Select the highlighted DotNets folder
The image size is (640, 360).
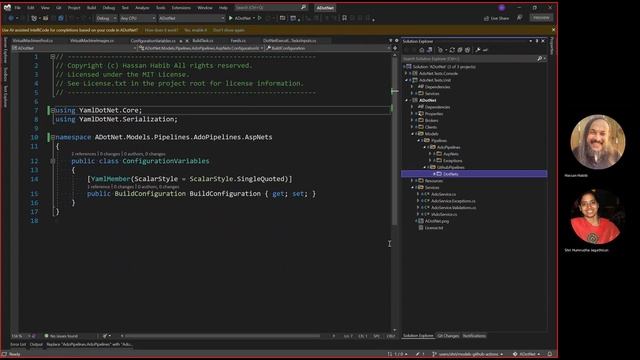[474, 174]
